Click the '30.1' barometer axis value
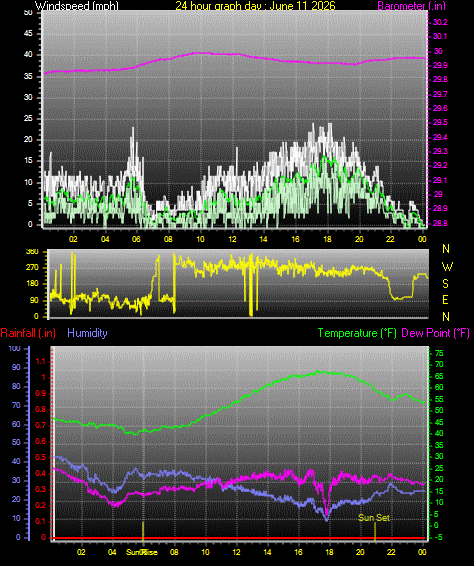Screen dimensions: 474x566 coord(440,36)
